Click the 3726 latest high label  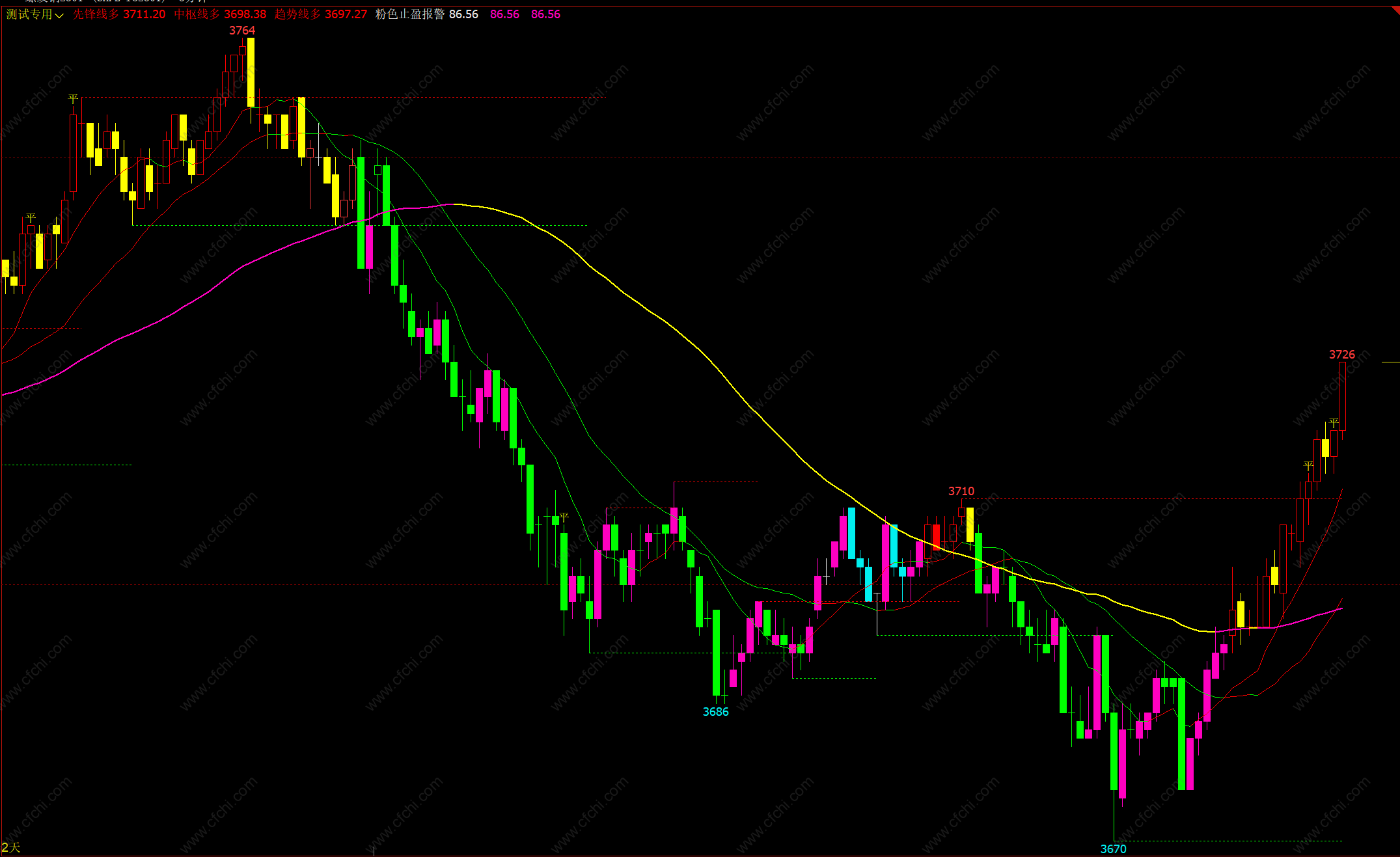tap(1341, 355)
